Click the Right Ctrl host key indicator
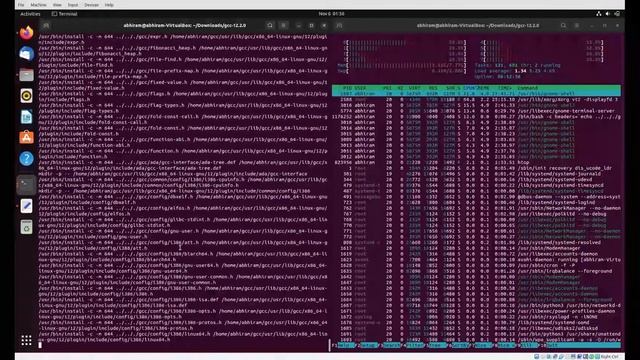 609,357
